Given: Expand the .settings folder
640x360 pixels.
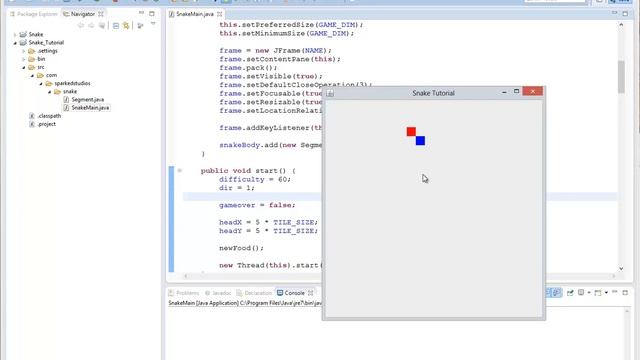Looking at the screenshot, I should [x=24, y=51].
